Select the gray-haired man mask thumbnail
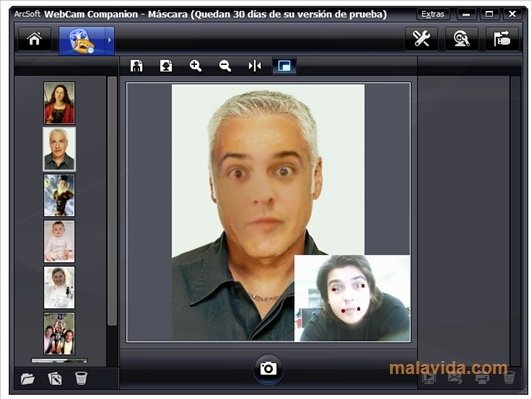Screen dimensions: 531x399 [x=59, y=149]
